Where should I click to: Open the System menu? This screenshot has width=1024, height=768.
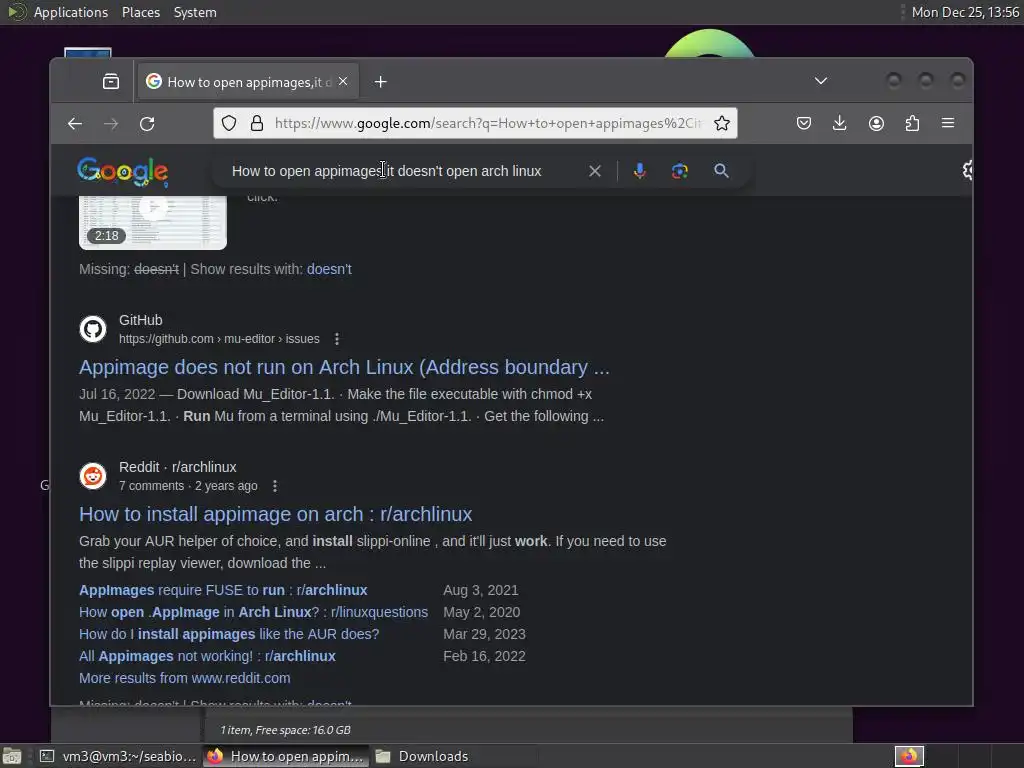click(195, 12)
